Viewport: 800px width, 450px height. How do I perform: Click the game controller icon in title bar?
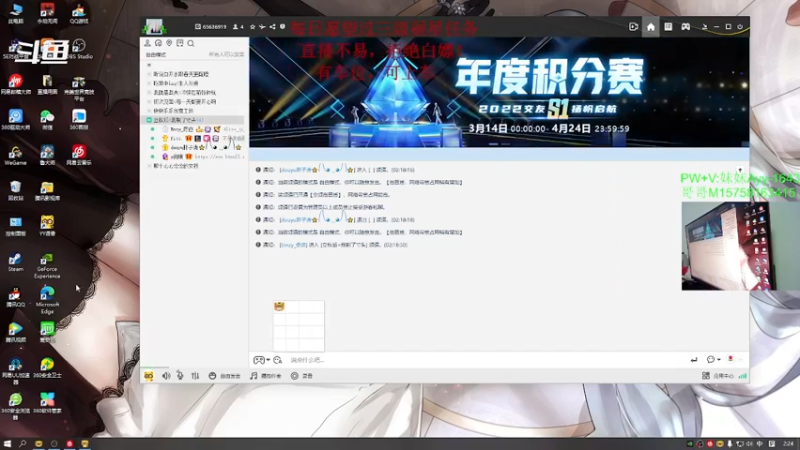[685, 27]
